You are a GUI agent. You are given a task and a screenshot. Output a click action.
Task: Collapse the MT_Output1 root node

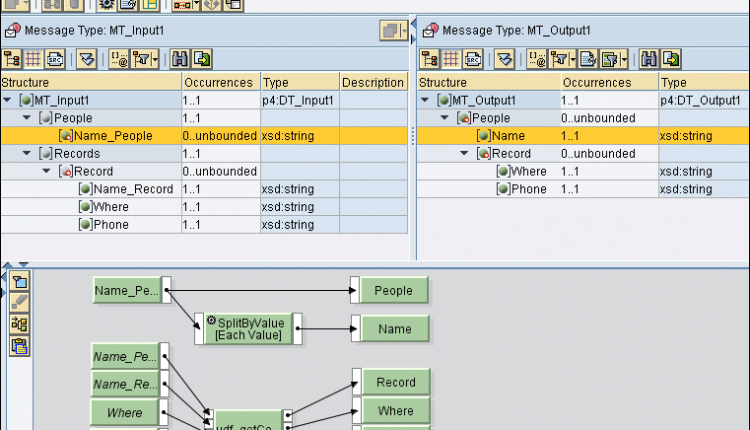tap(425, 100)
